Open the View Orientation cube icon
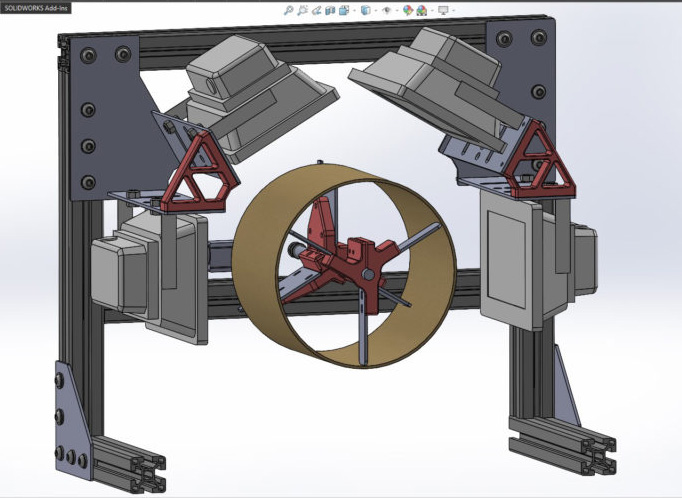Image resolution: width=682 pixels, height=498 pixels. click(x=343, y=10)
